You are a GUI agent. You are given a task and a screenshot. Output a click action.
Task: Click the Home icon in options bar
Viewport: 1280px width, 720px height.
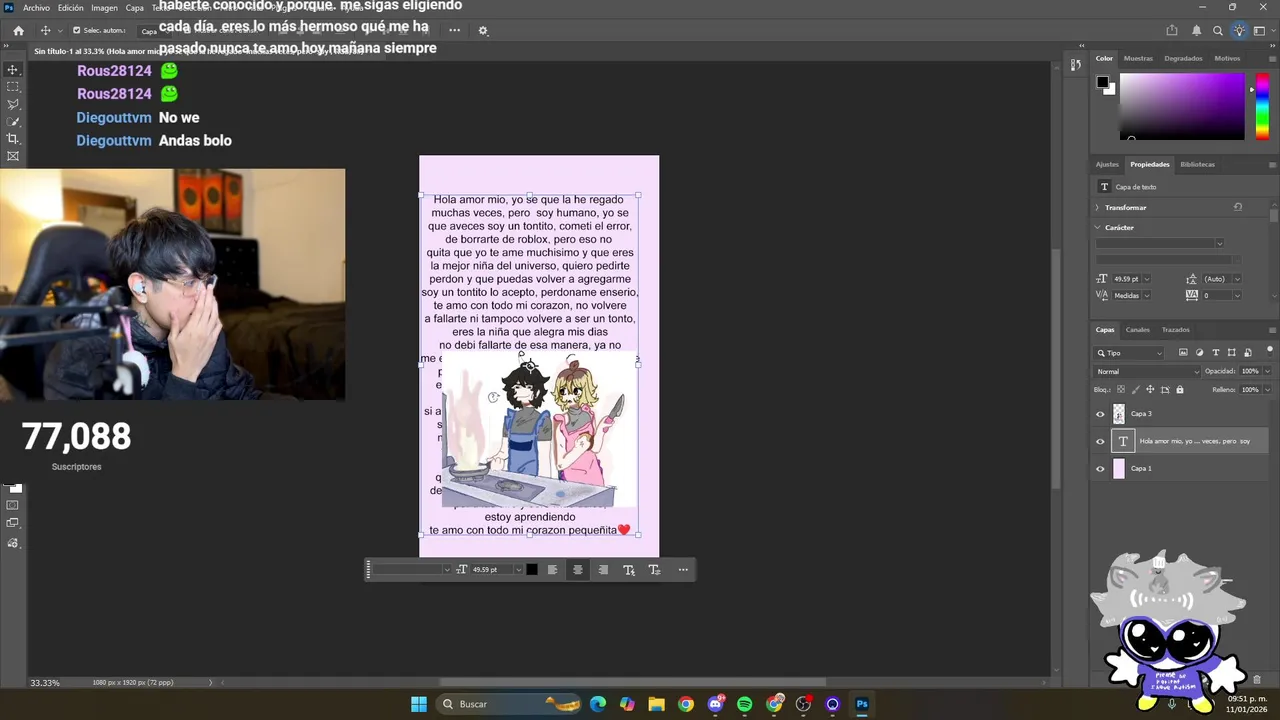18,31
